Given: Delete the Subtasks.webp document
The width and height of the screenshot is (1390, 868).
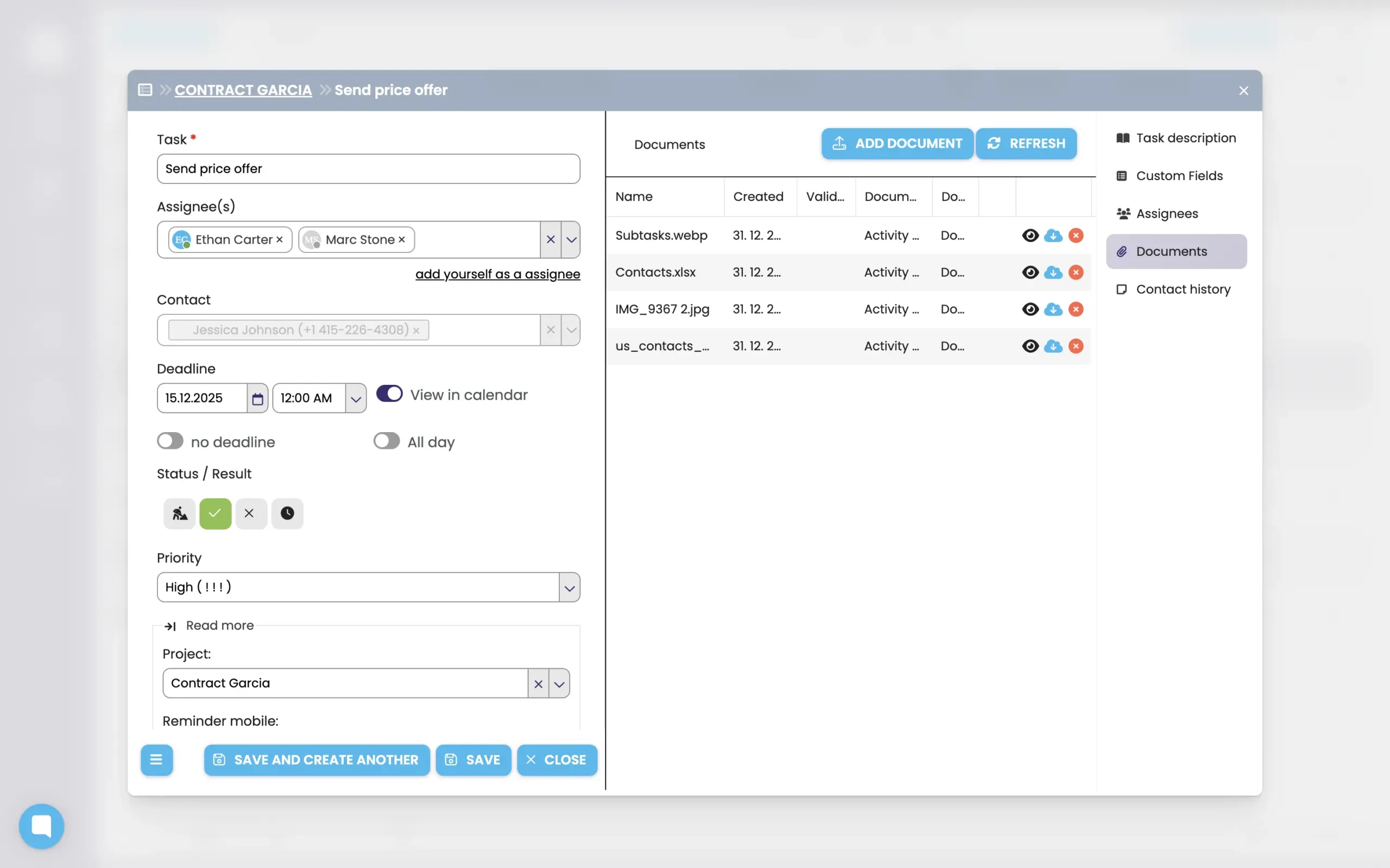Looking at the screenshot, I should click(x=1076, y=236).
